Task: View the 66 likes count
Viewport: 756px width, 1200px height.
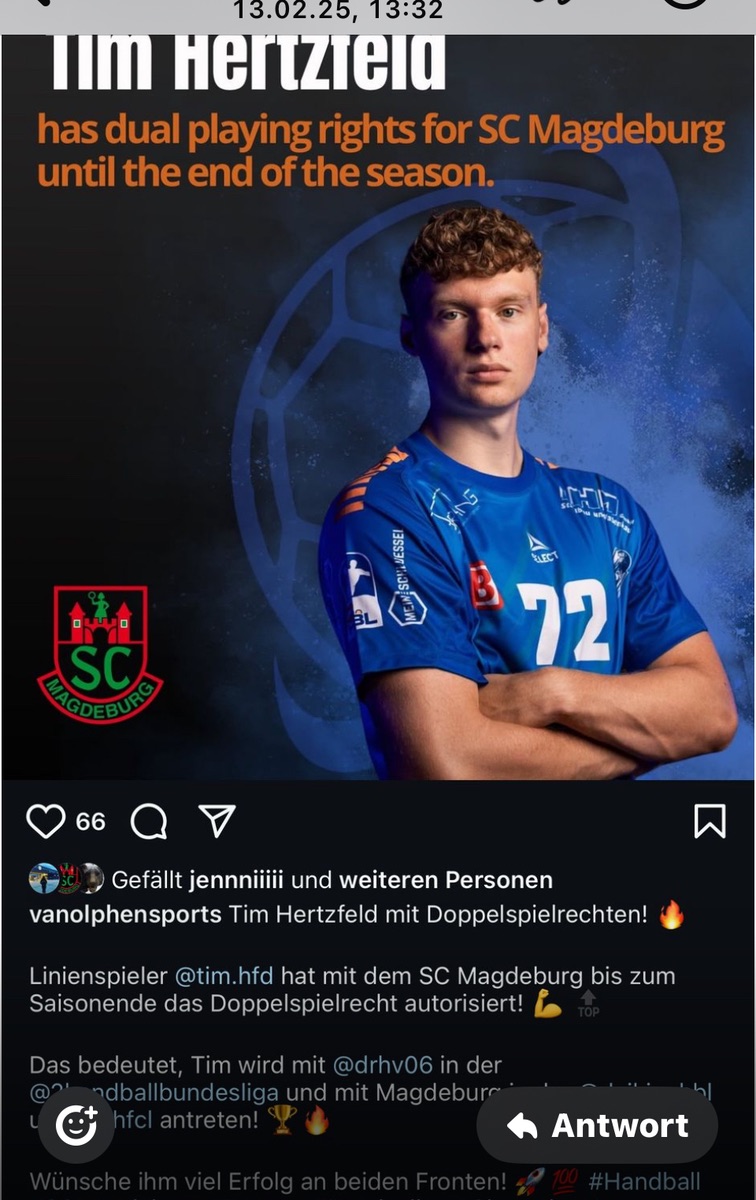Action: click(x=90, y=822)
